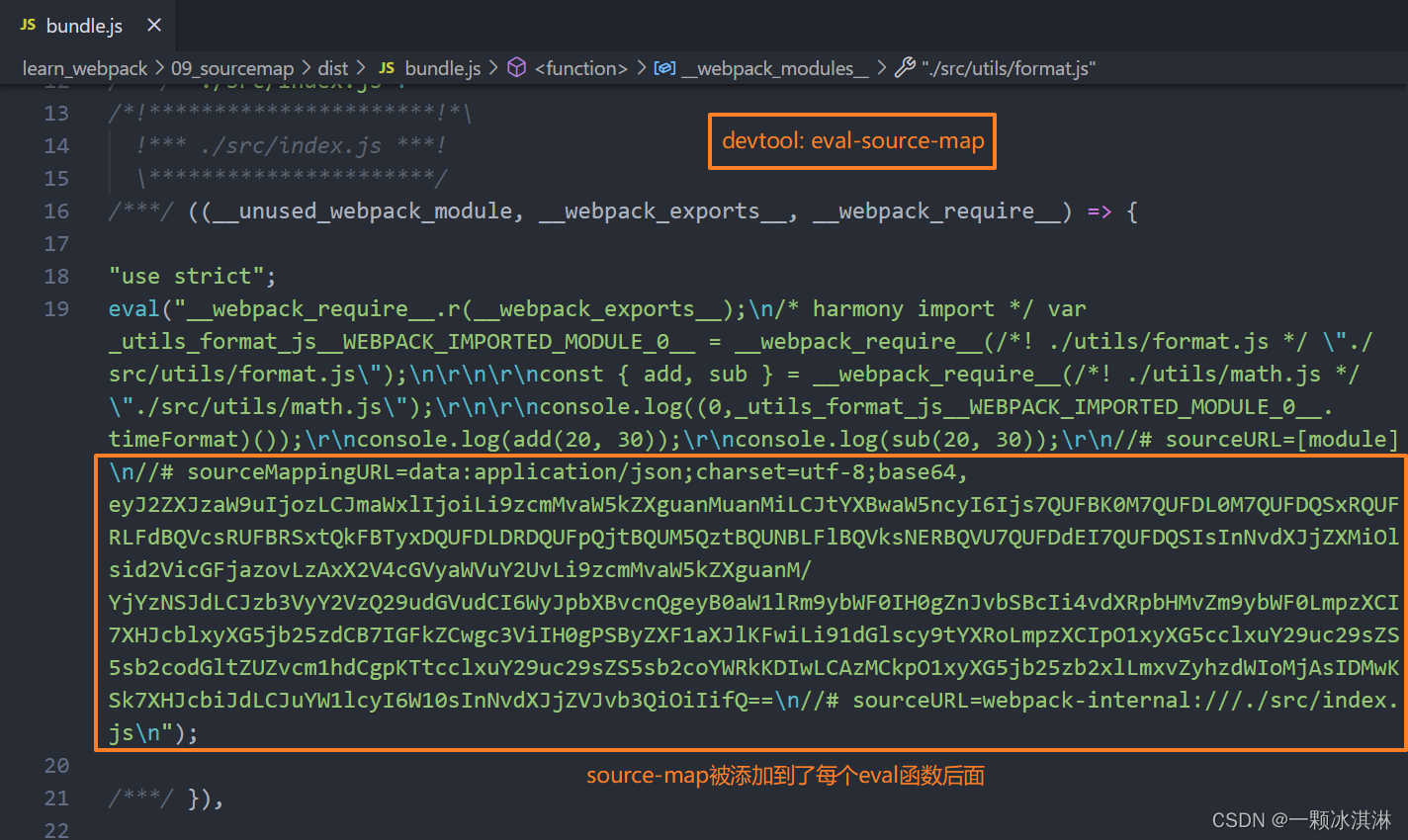Click line number 20 in gutter
The height and width of the screenshot is (840, 1408).
pyautogui.click(x=56, y=766)
